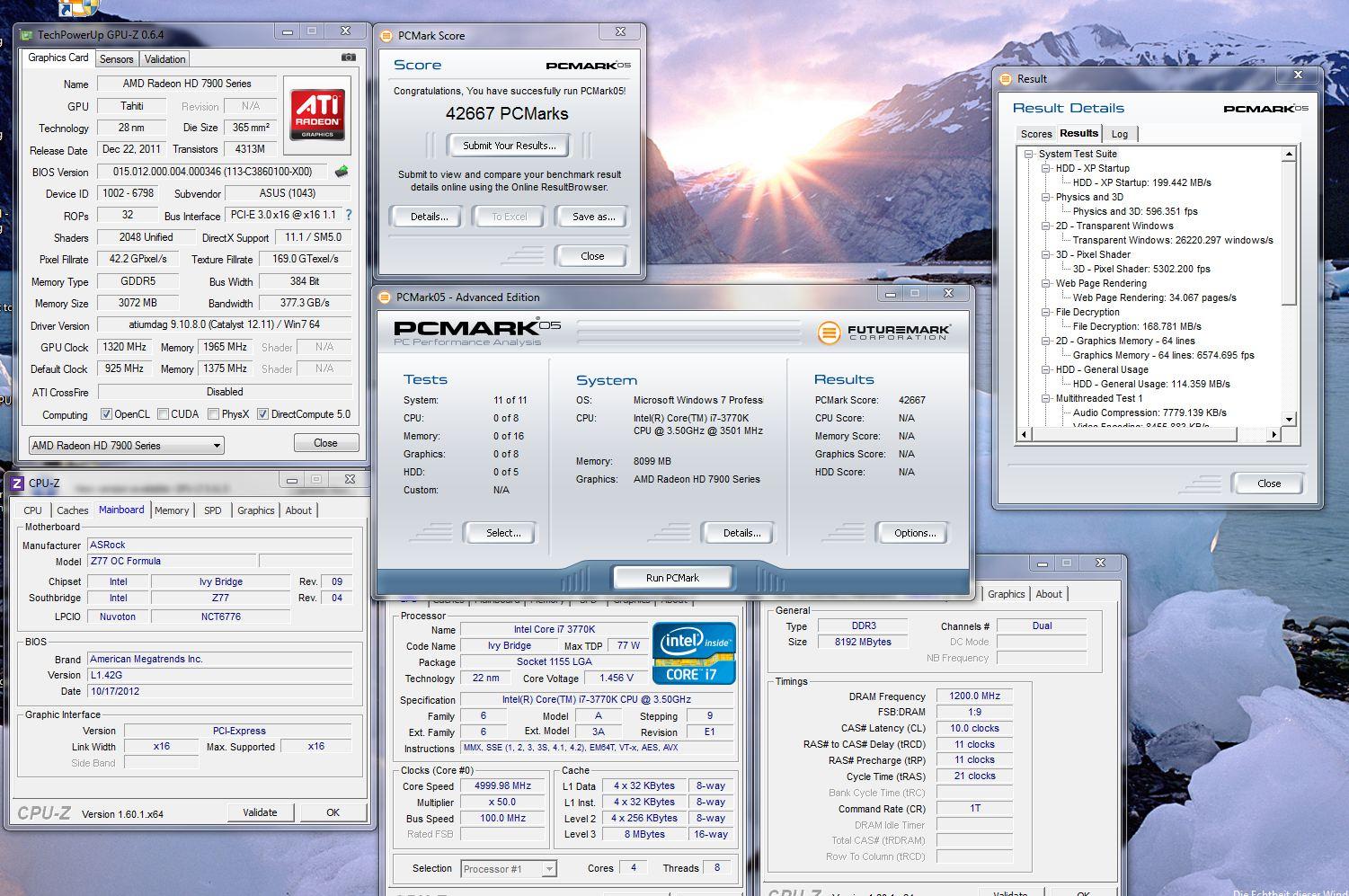Click the Result window title icon
Viewport: 1349px width, 896px height.
1005,79
